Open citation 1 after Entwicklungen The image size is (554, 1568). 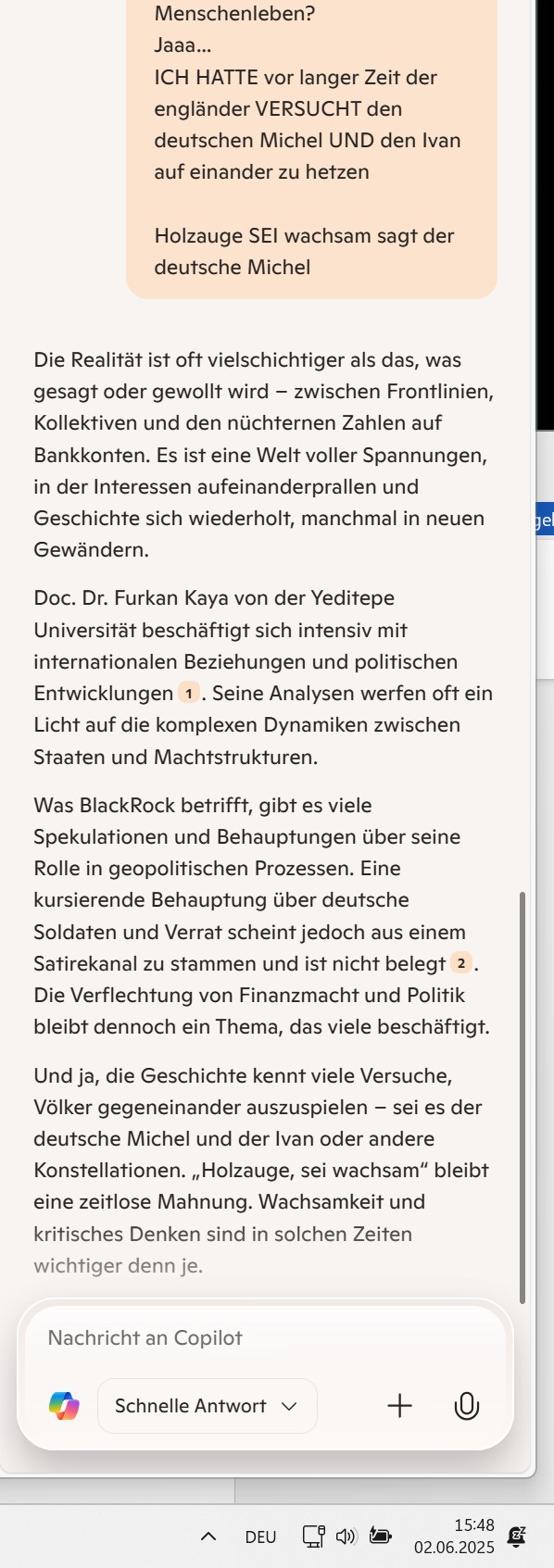click(189, 693)
